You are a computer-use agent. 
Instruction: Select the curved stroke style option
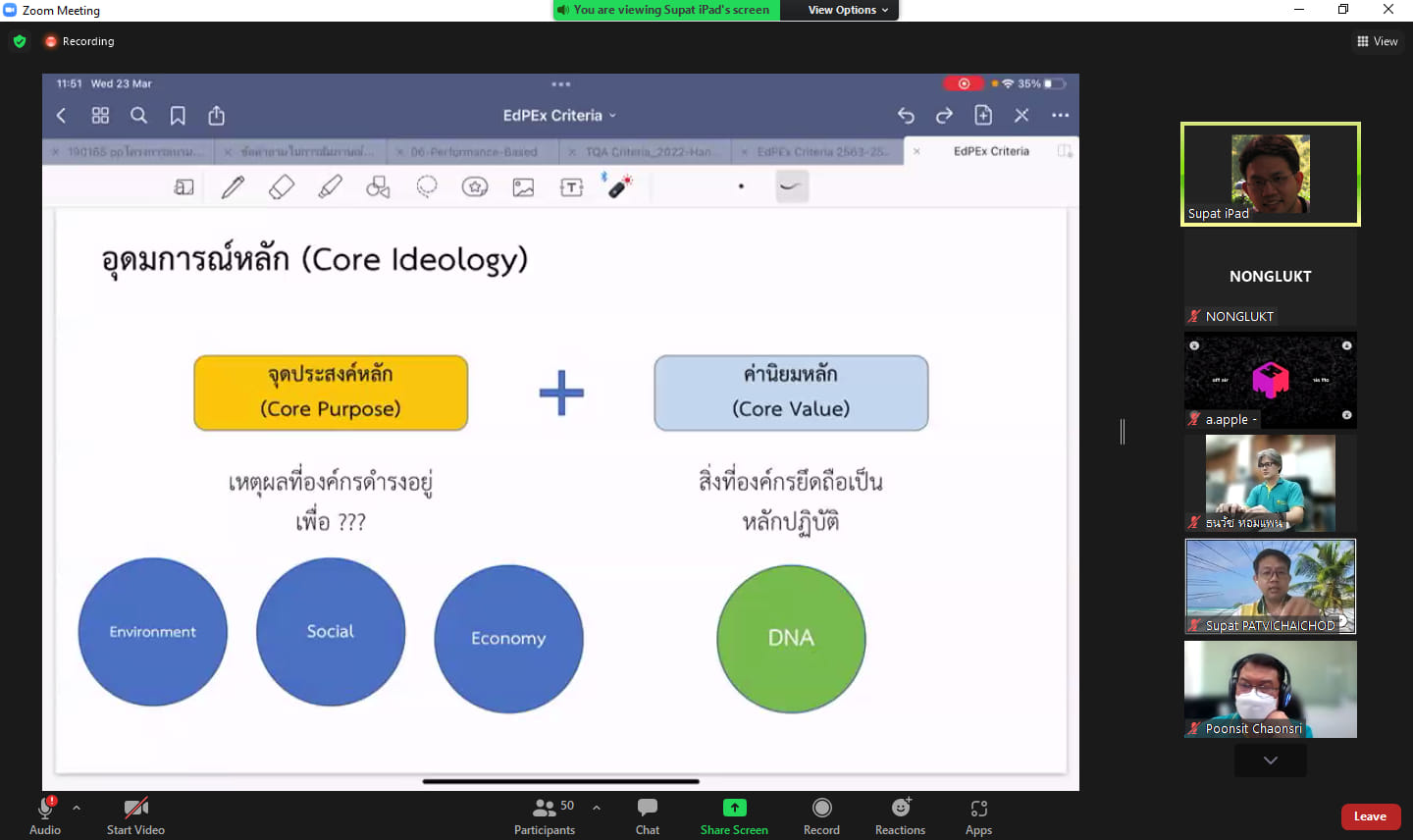pos(792,186)
